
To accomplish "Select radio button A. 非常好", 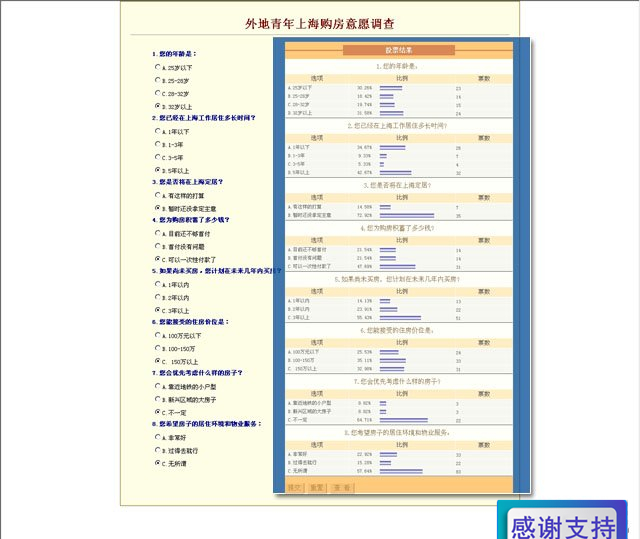I will coord(158,437).
